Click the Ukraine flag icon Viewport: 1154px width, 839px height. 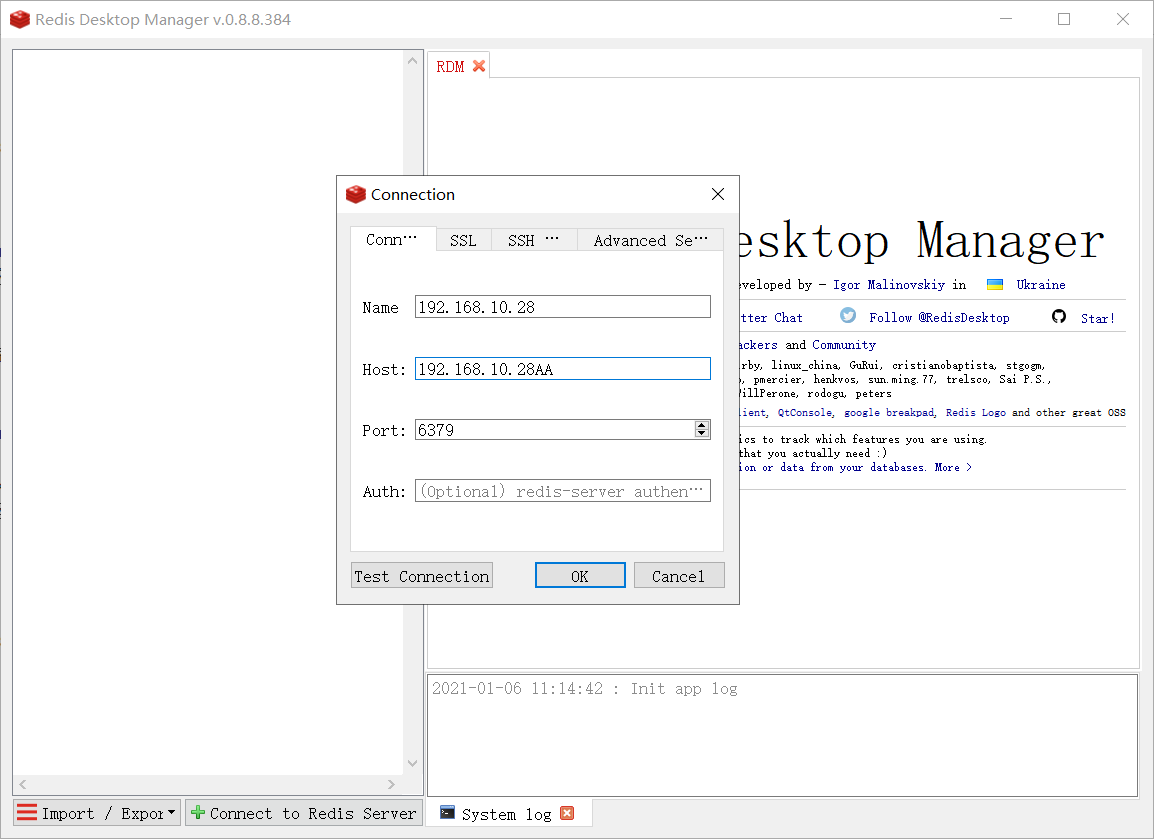click(995, 285)
